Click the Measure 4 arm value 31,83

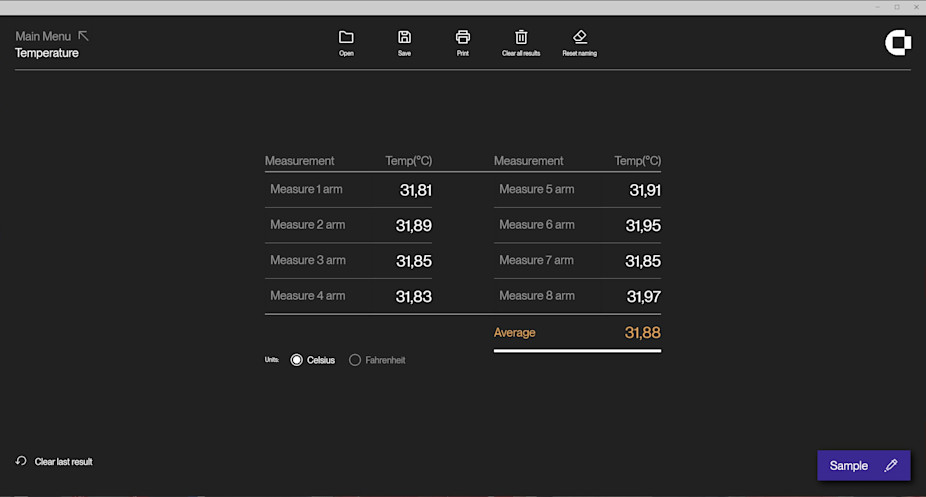tap(413, 296)
